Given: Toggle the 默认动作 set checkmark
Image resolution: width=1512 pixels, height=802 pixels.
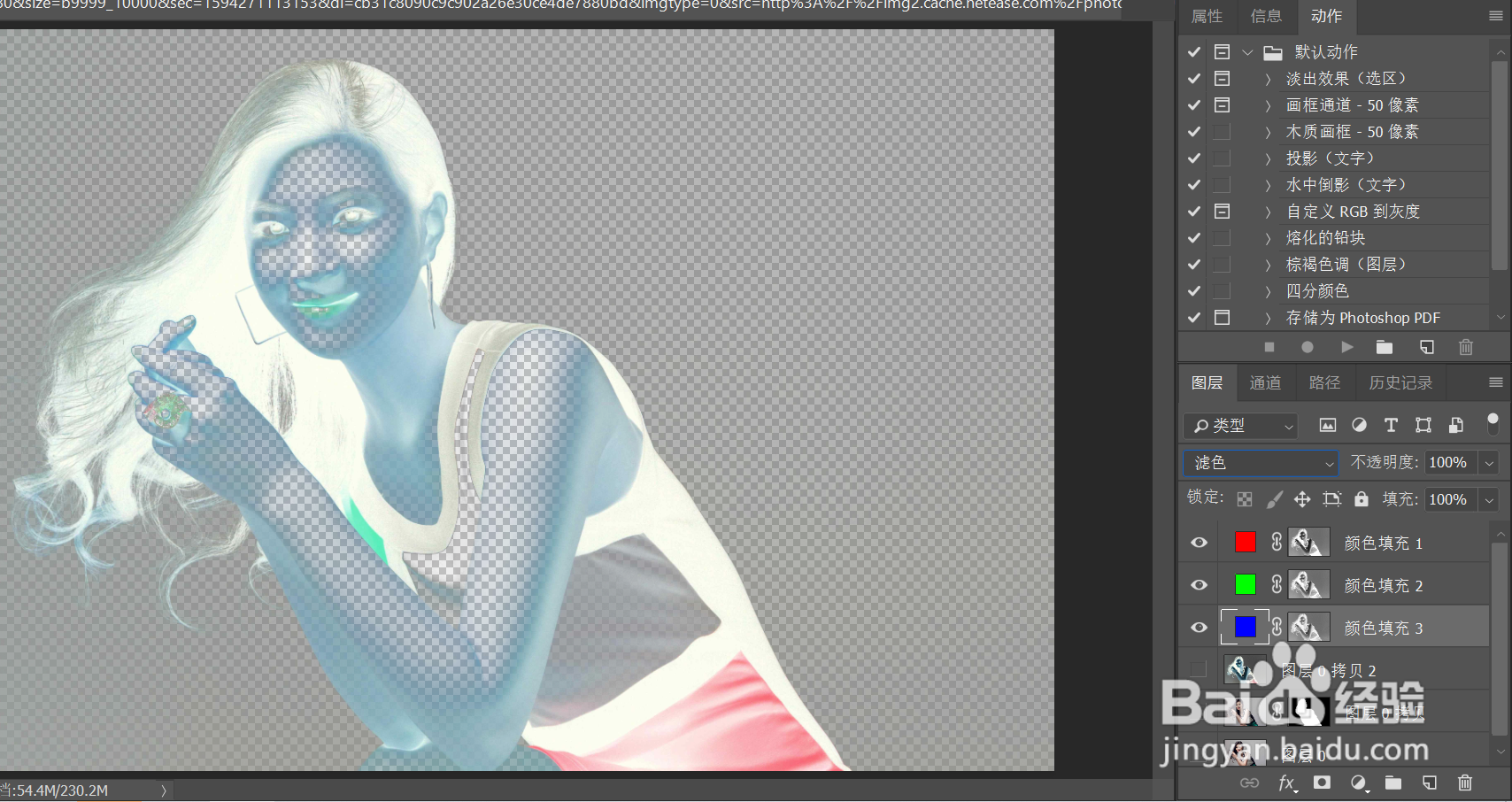Looking at the screenshot, I should [1194, 52].
